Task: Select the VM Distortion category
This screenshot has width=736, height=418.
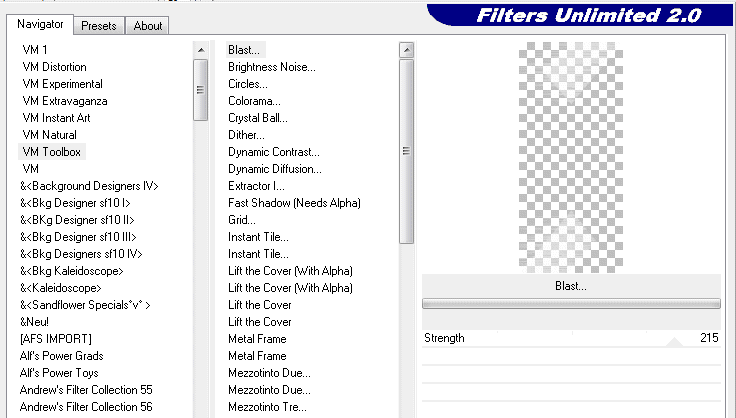Action: click(x=54, y=67)
